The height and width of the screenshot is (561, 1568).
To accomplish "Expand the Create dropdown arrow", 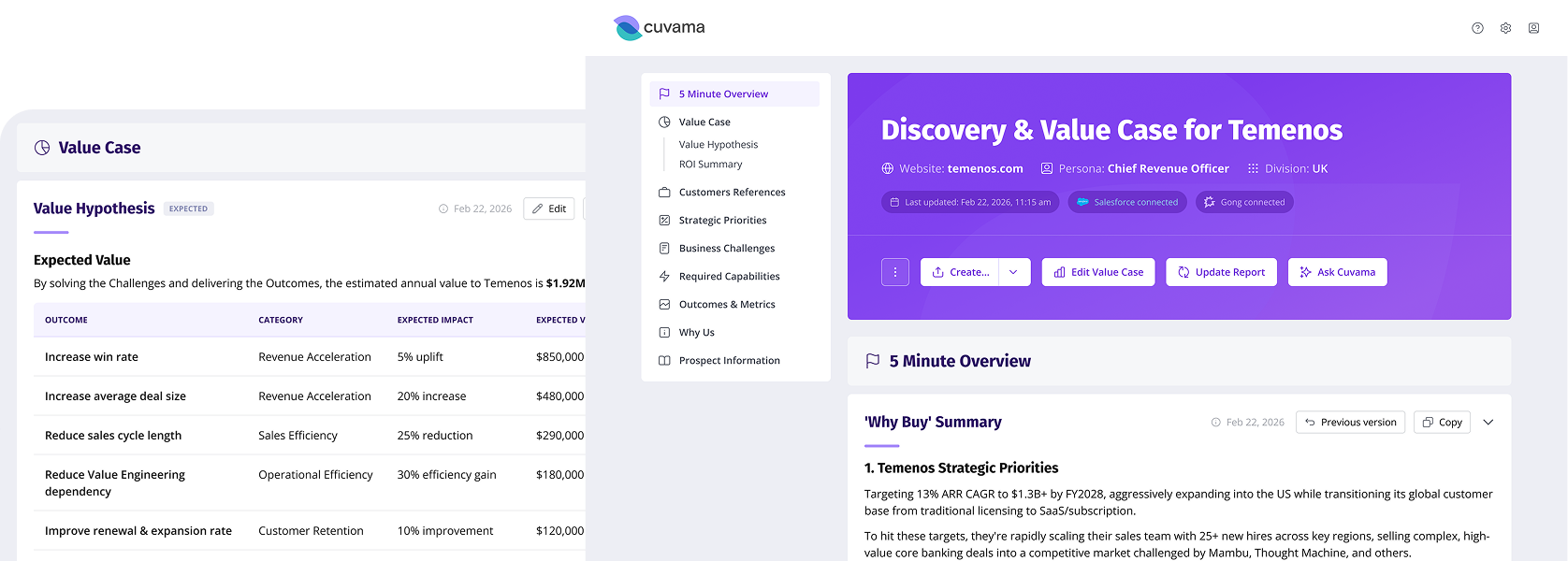I will tap(1014, 272).
